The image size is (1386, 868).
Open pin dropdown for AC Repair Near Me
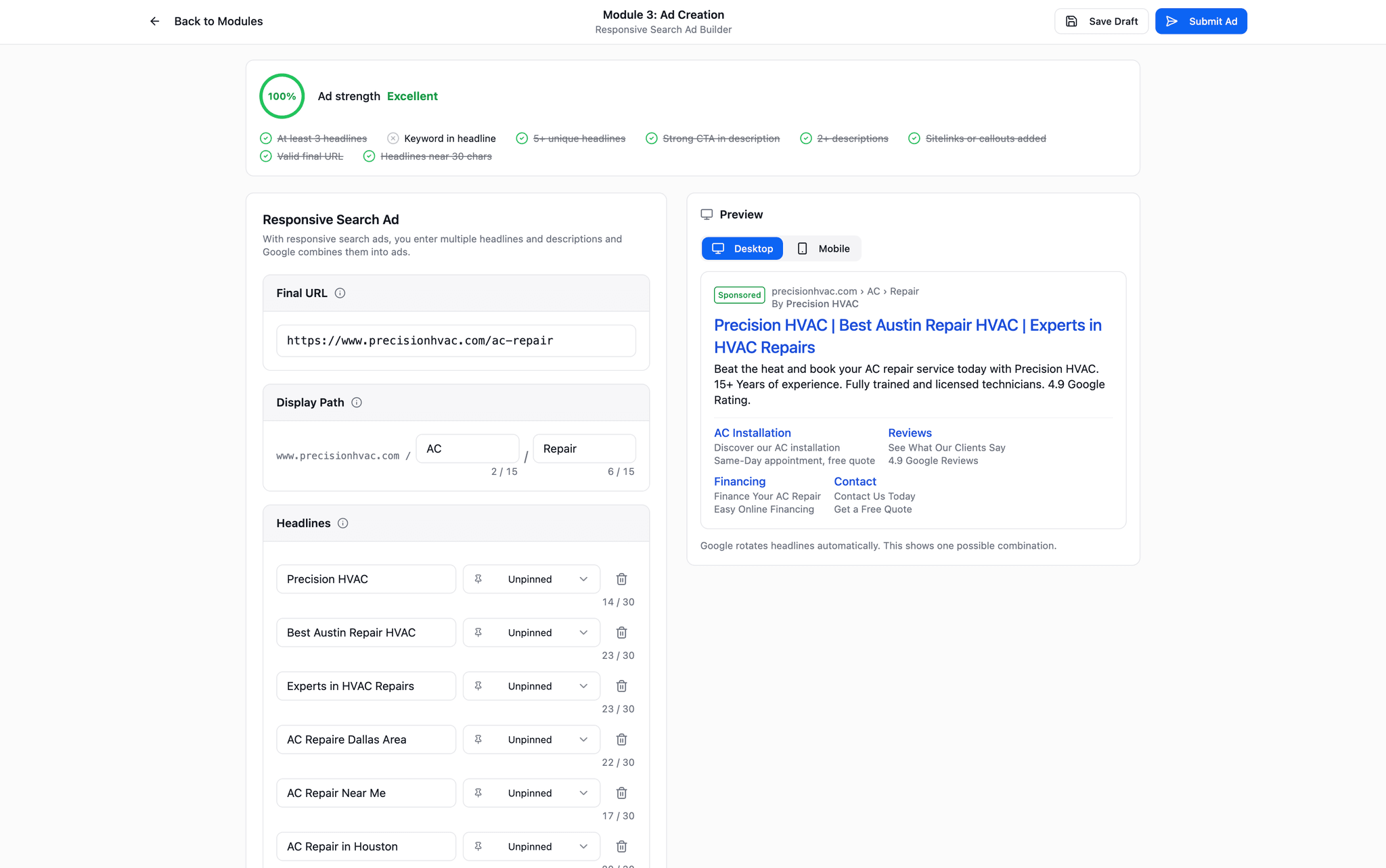[x=531, y=793]
